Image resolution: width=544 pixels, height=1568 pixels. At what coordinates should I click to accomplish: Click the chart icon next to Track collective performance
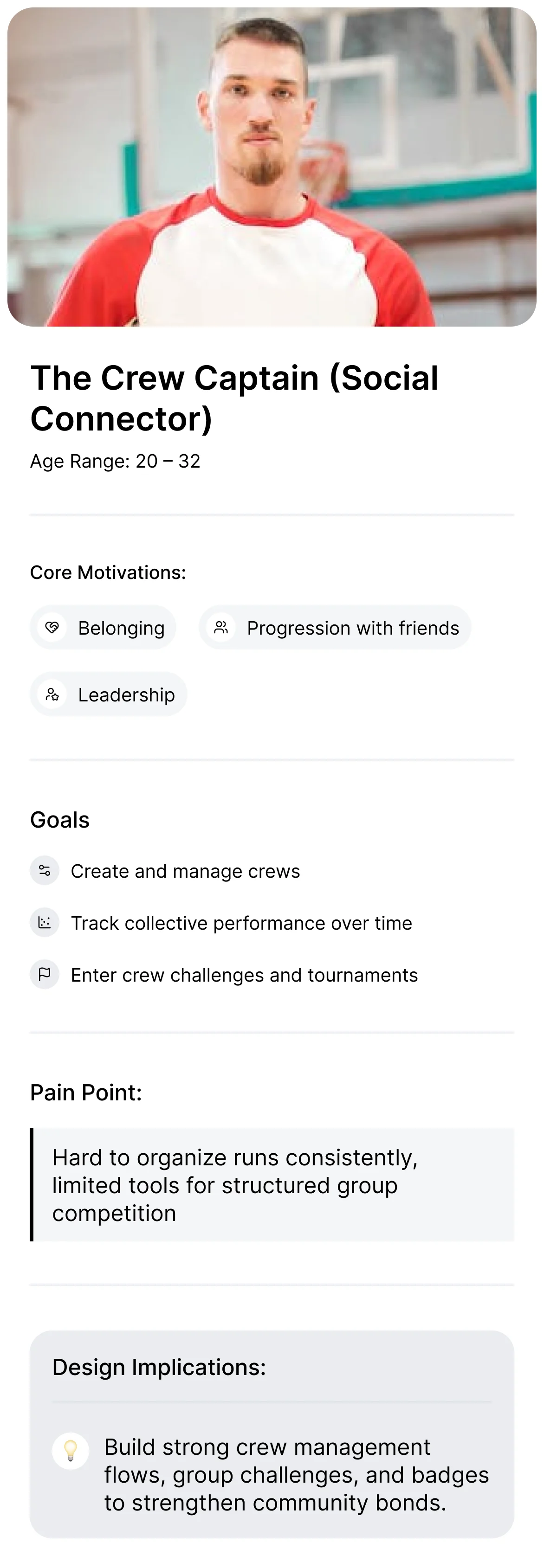[x=45, y=922]
